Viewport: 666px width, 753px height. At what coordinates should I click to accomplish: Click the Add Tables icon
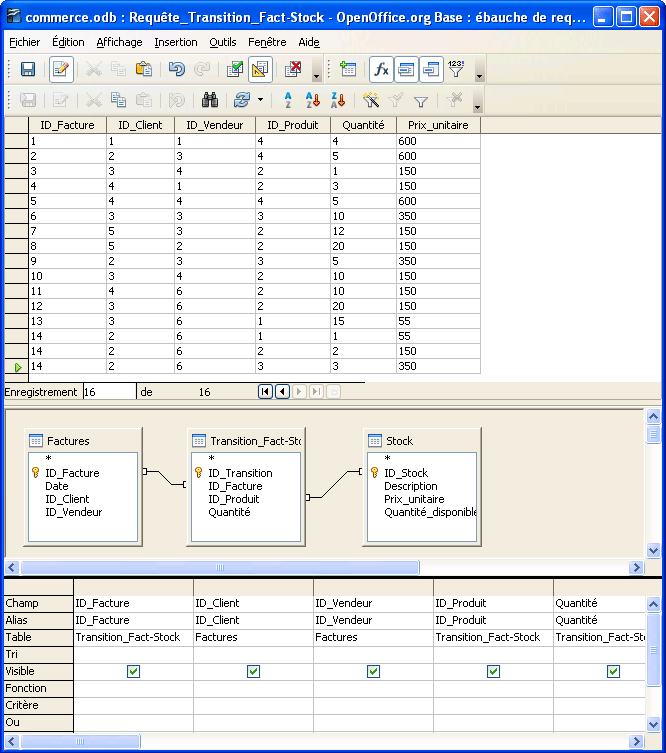click(348, 69)
